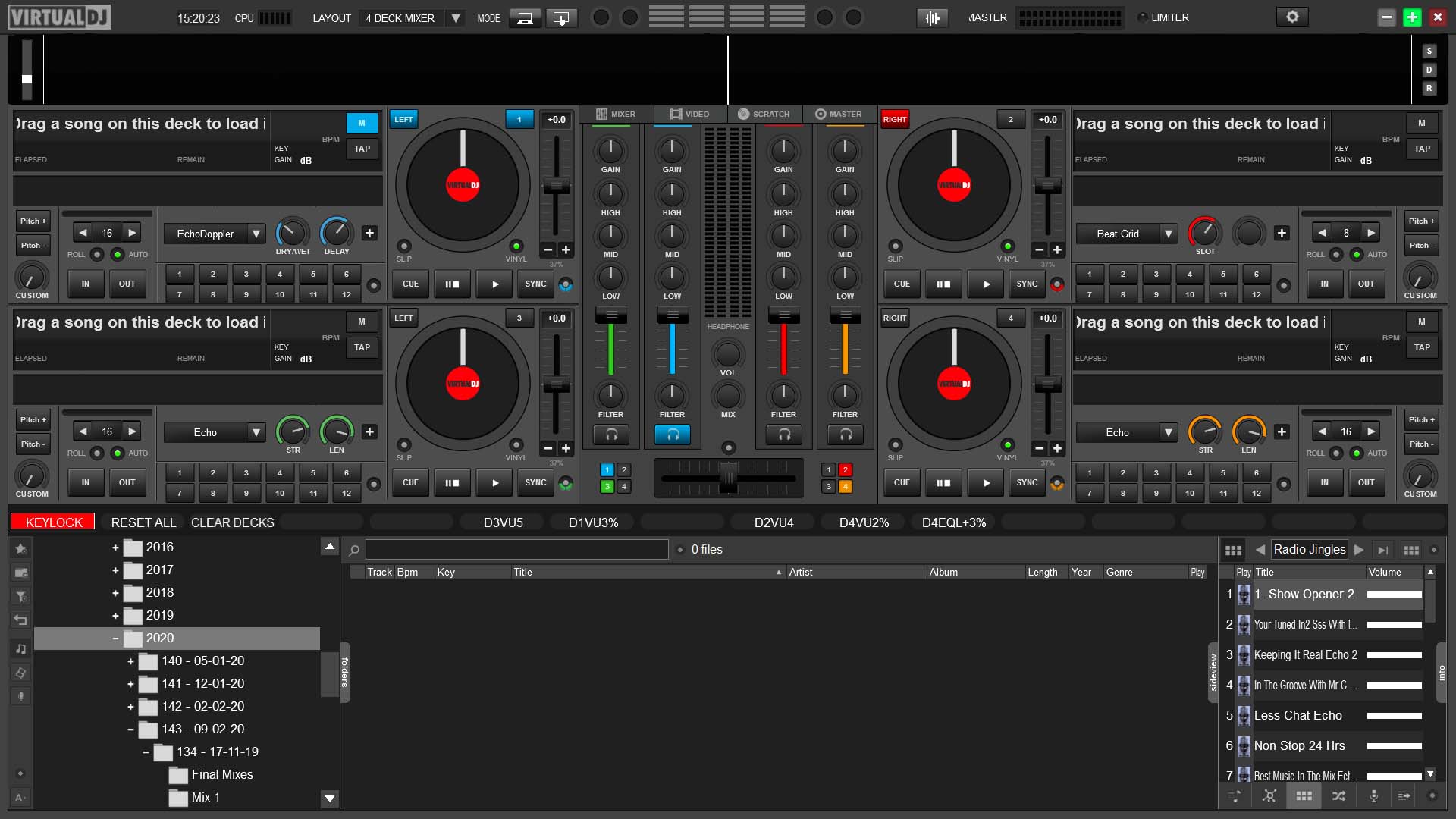Toggle the blue M master button on deck 1
The height and width of the screenshot is (819, 1456).
point(362,123)
